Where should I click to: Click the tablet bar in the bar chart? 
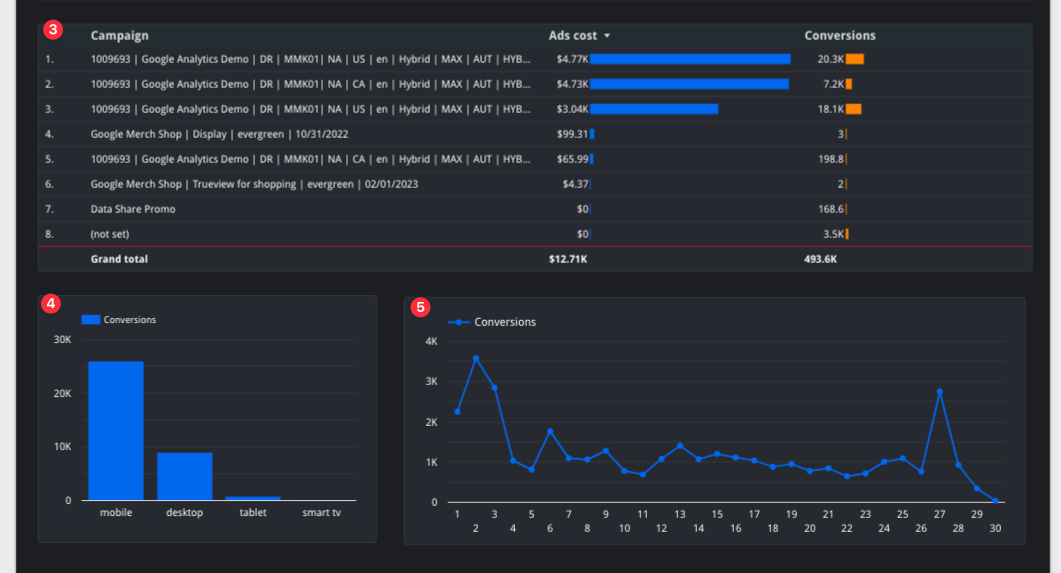[x=253, y=499]
